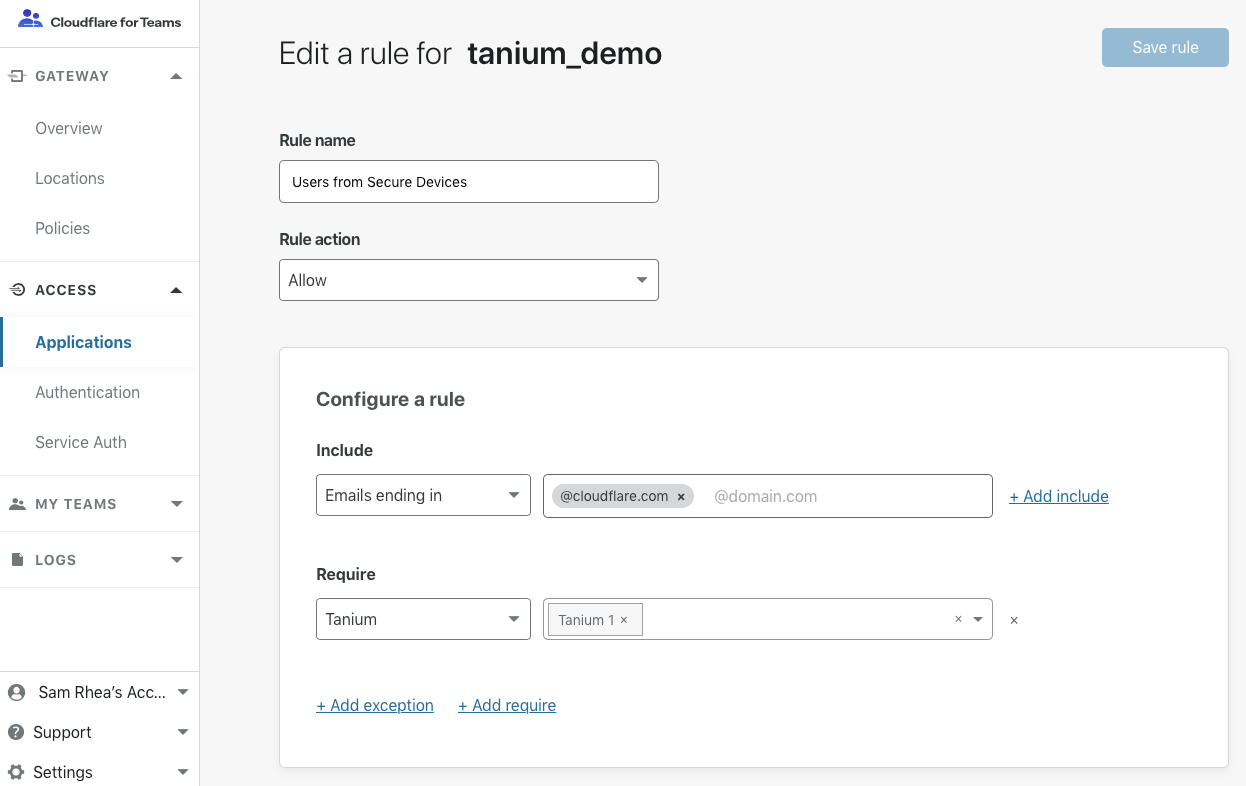Remove the @cloudflare.com email chip
Image resolution: width=1246 pixels, height=786 pixels.
(681, 496)
